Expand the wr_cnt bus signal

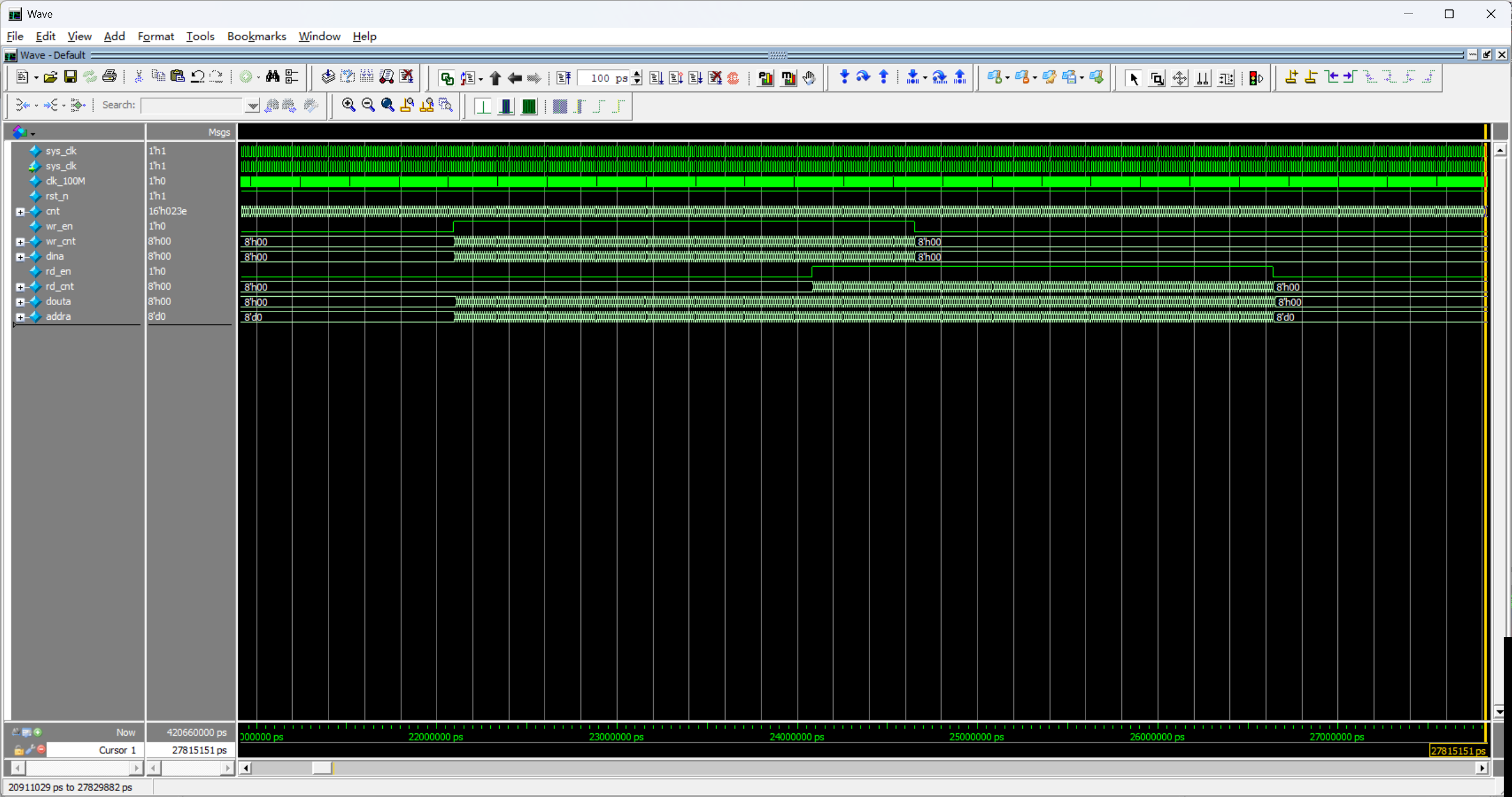tap(20, 242)
